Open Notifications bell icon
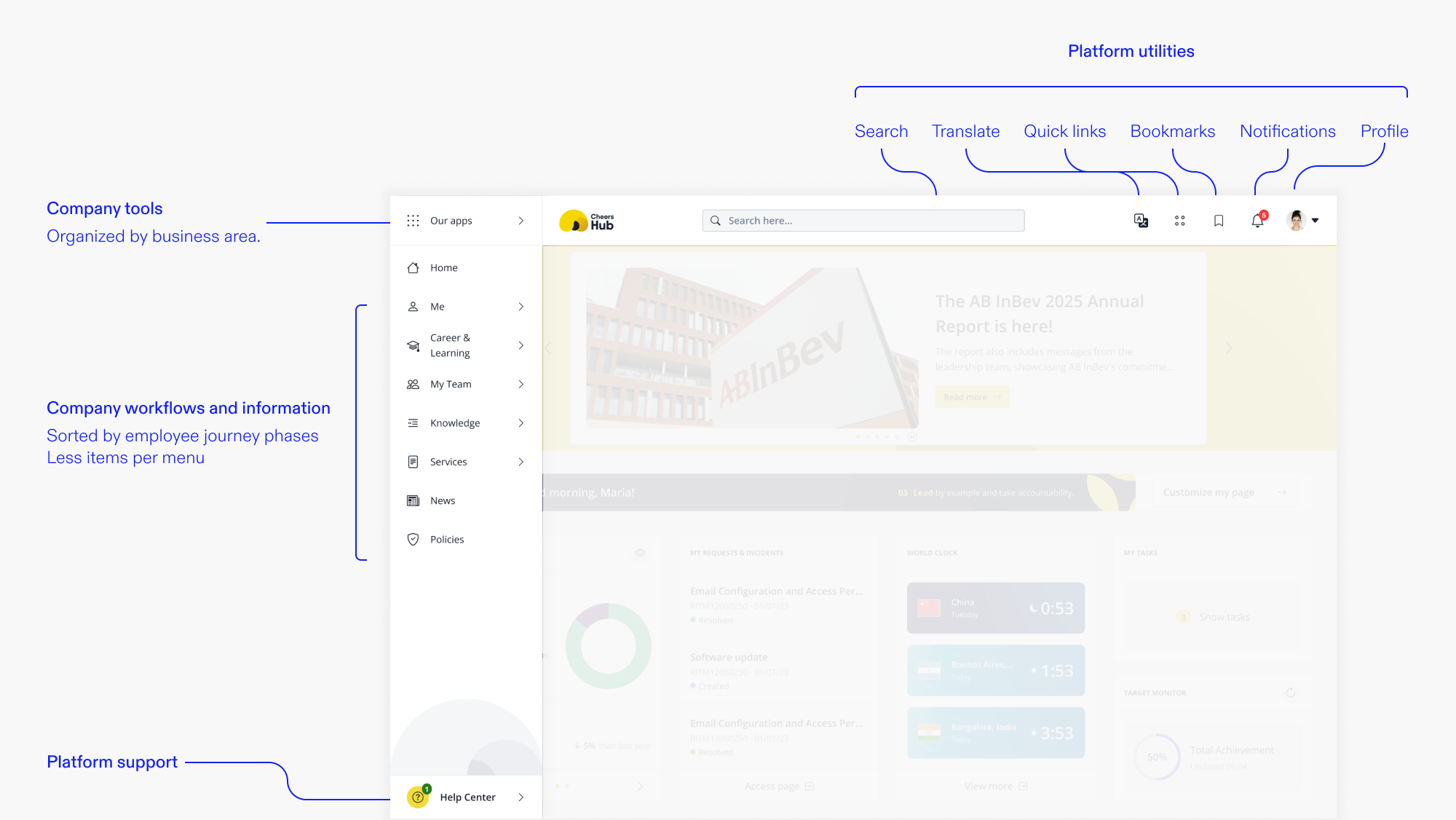Screen dimensions: 1456x820 tap(1257, 221)
